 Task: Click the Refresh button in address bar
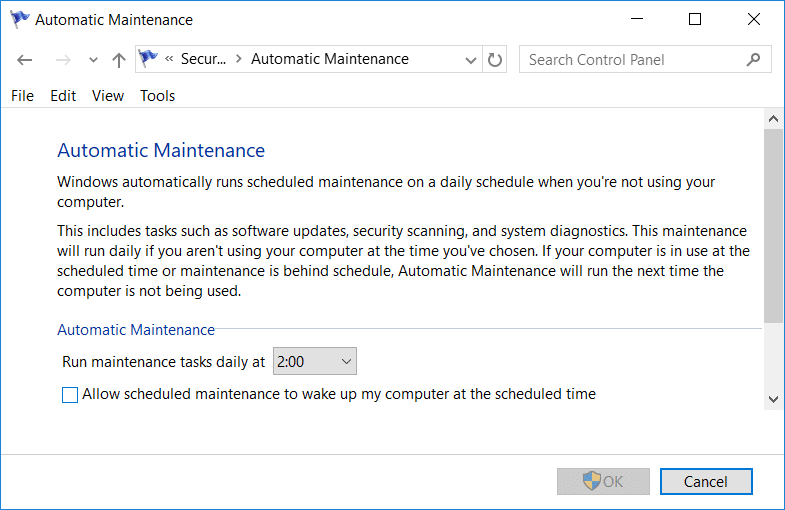point(495,60)
